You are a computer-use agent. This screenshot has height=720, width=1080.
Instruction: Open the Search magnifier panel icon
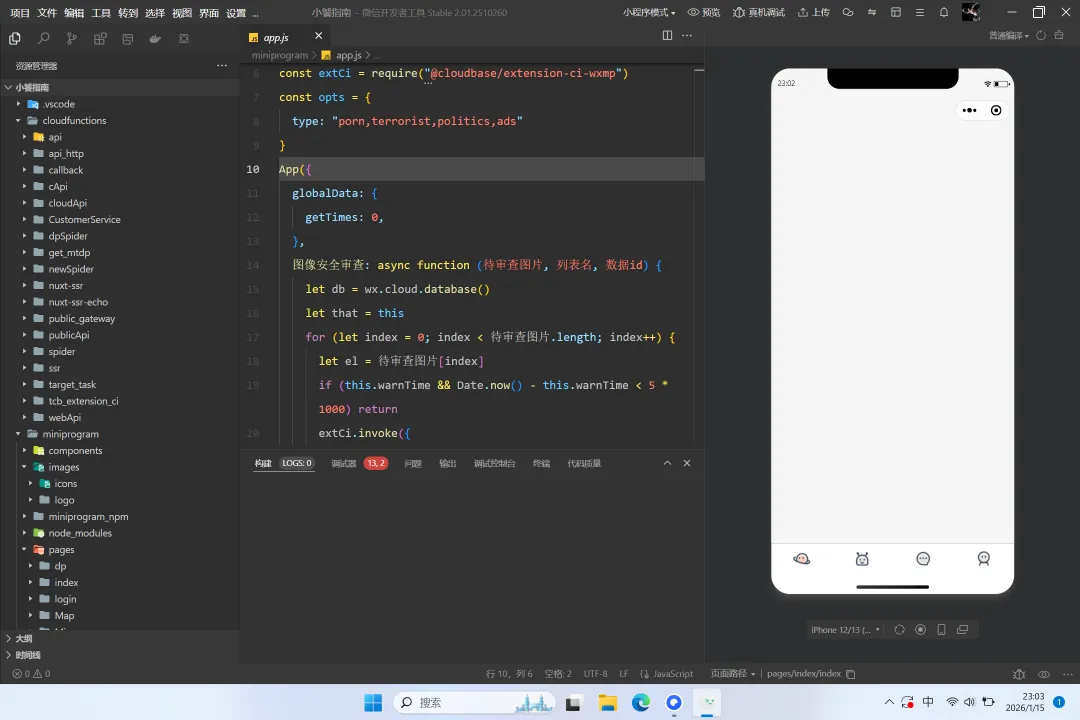point(43,39)
